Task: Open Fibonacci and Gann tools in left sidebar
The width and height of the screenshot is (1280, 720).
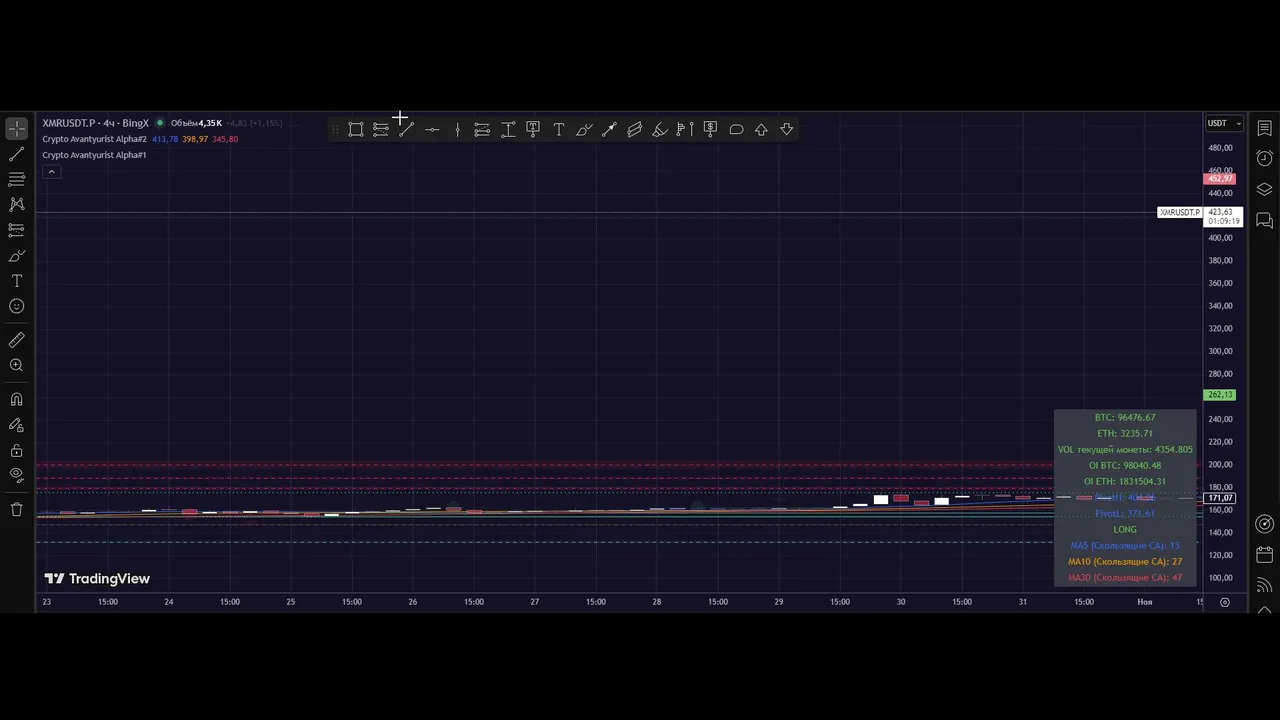Action: click(x=17, y=179)
